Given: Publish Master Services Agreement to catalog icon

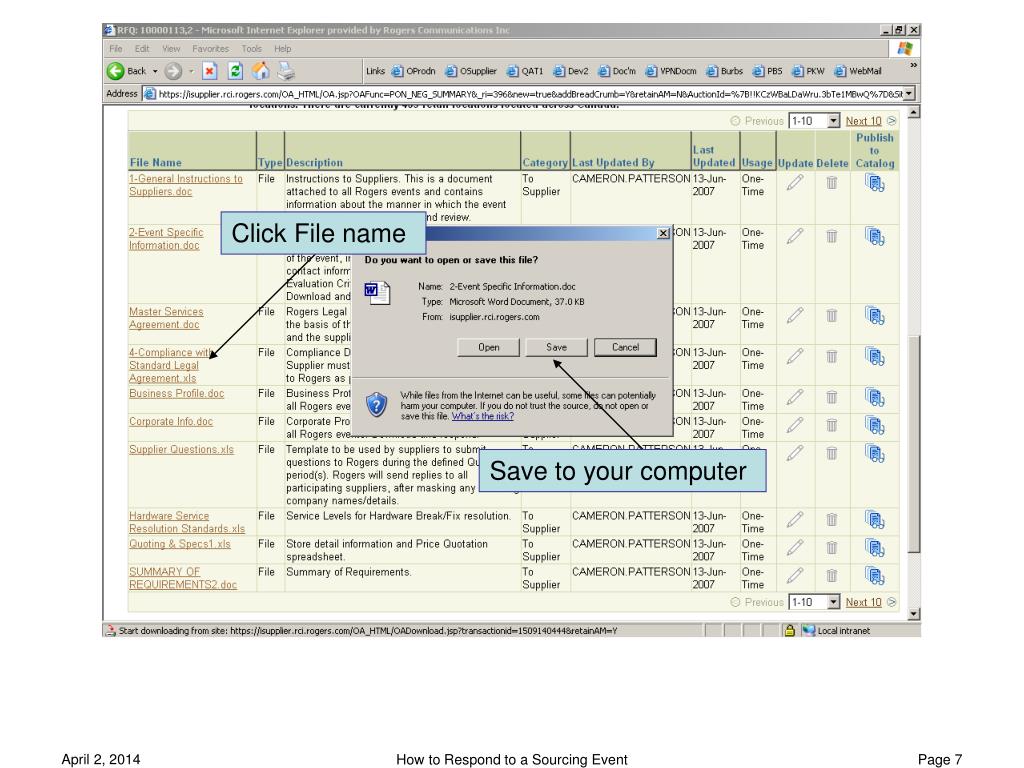Looking at the screenshot, I should click(874, 316).
